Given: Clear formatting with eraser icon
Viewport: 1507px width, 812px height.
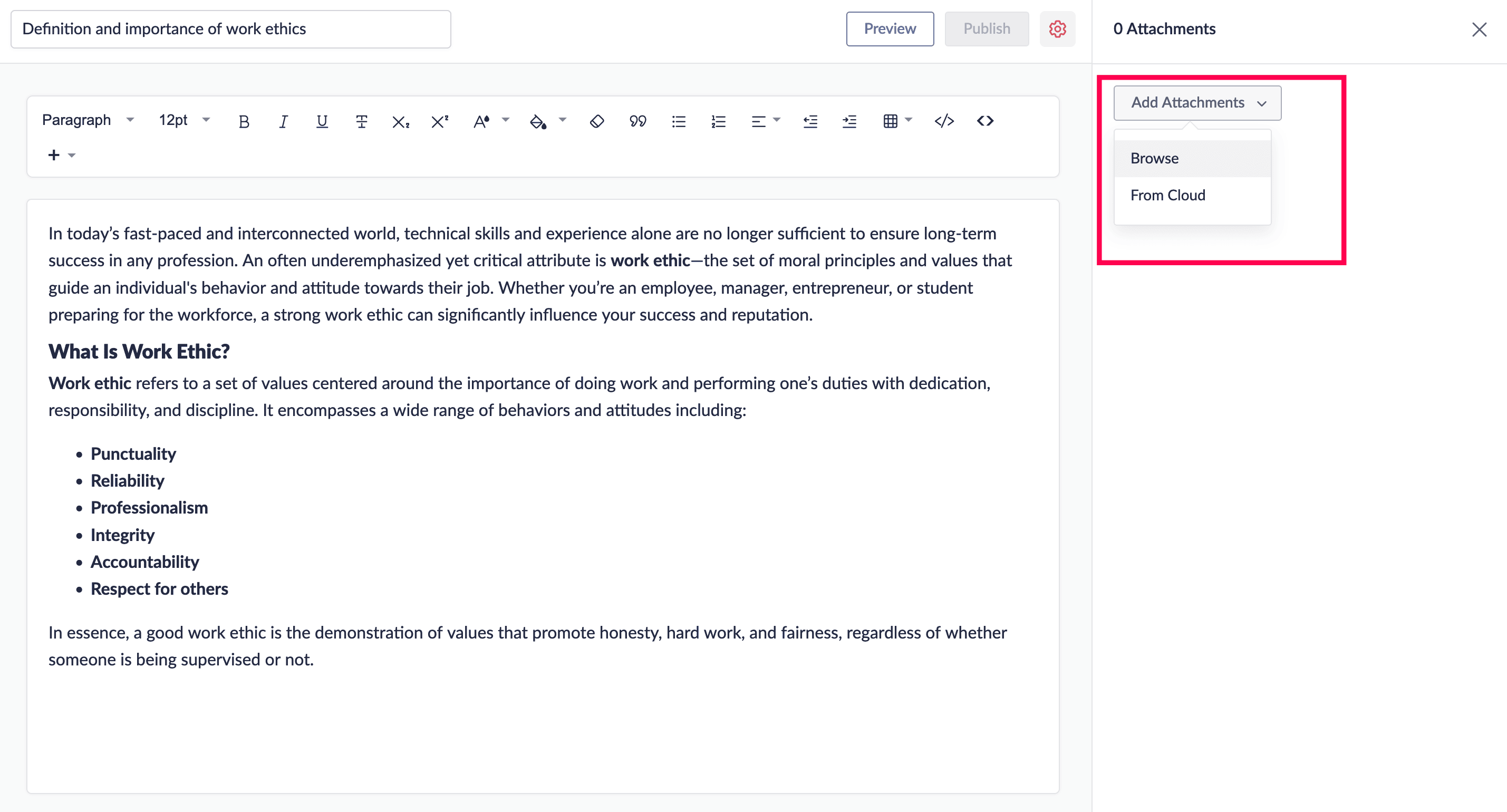Looking at the screenshot, I should pos(597,121).
